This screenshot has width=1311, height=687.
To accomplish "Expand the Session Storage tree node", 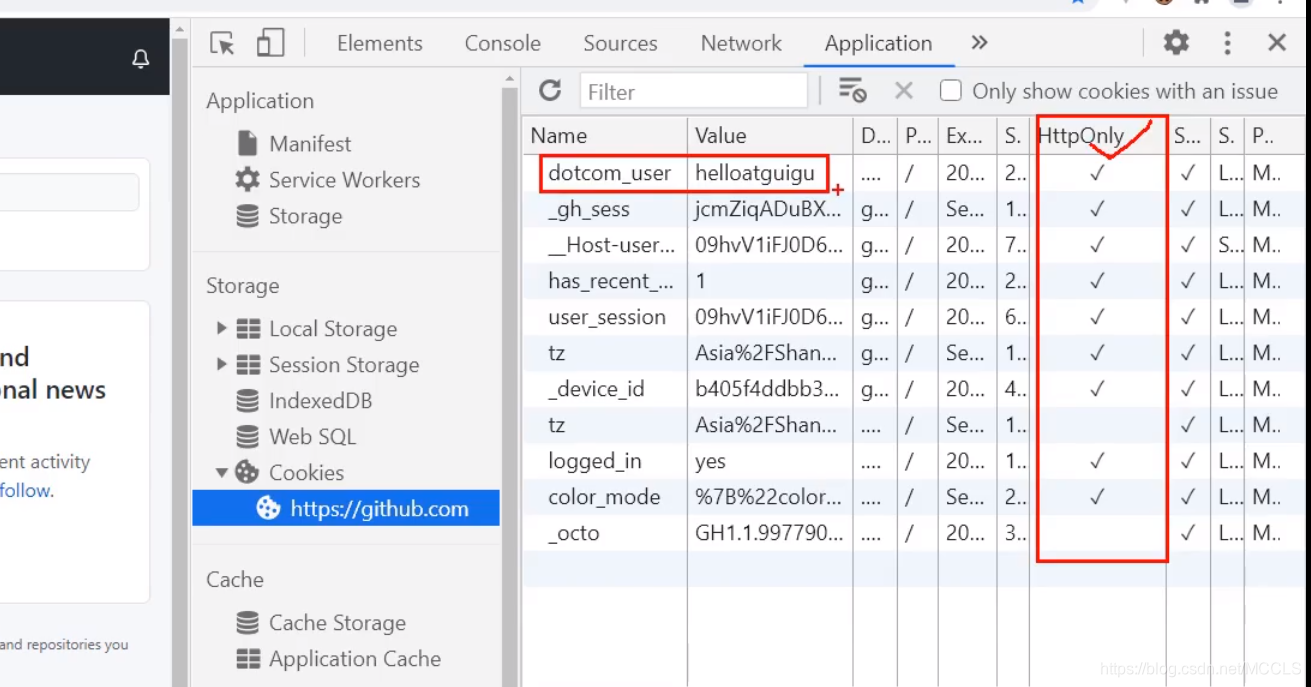I will 222,364.
